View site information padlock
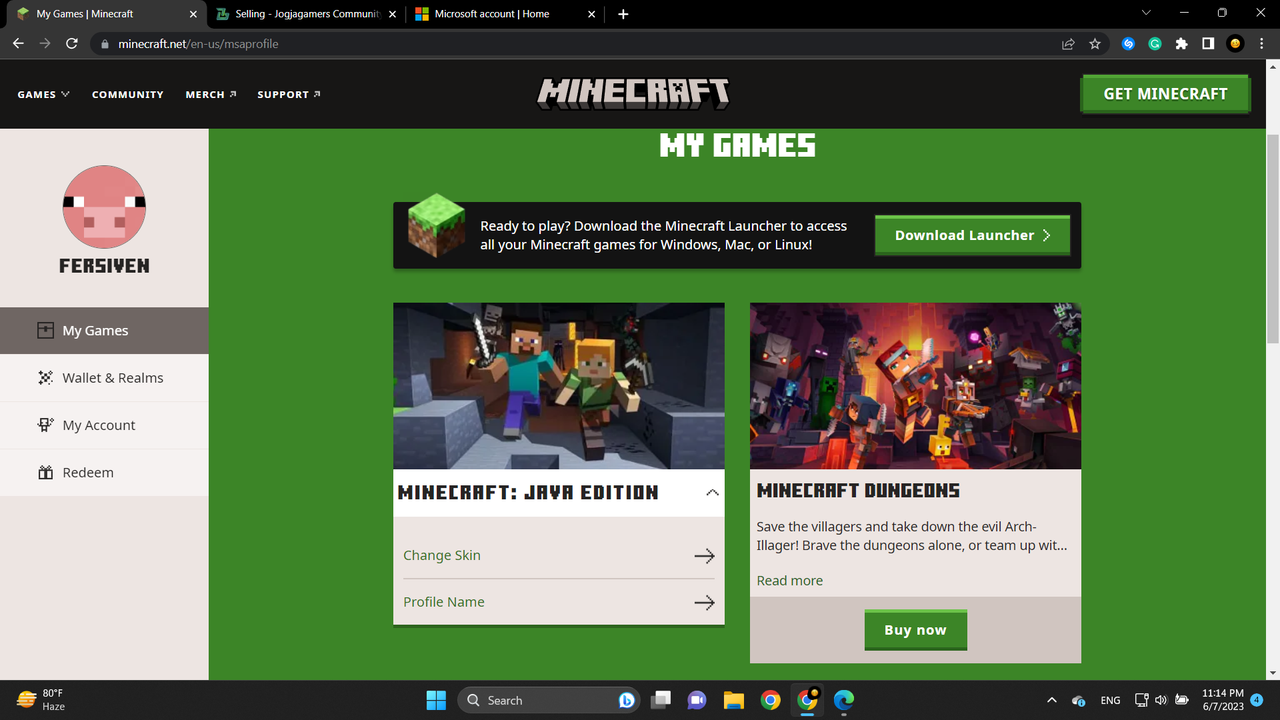The height and width of the screenshot is (720, 1280). [105, 44]
